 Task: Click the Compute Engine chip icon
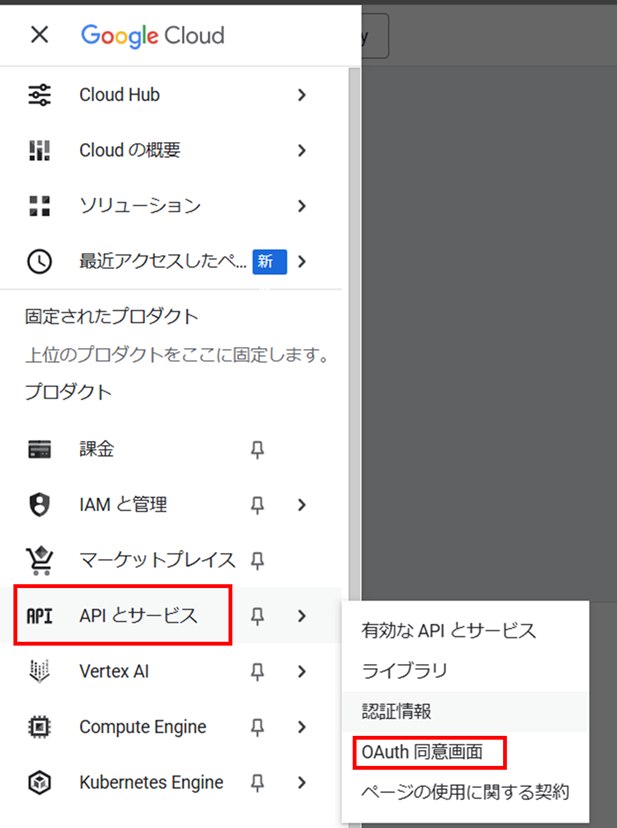pyautogui.click(x=40, y=727)
